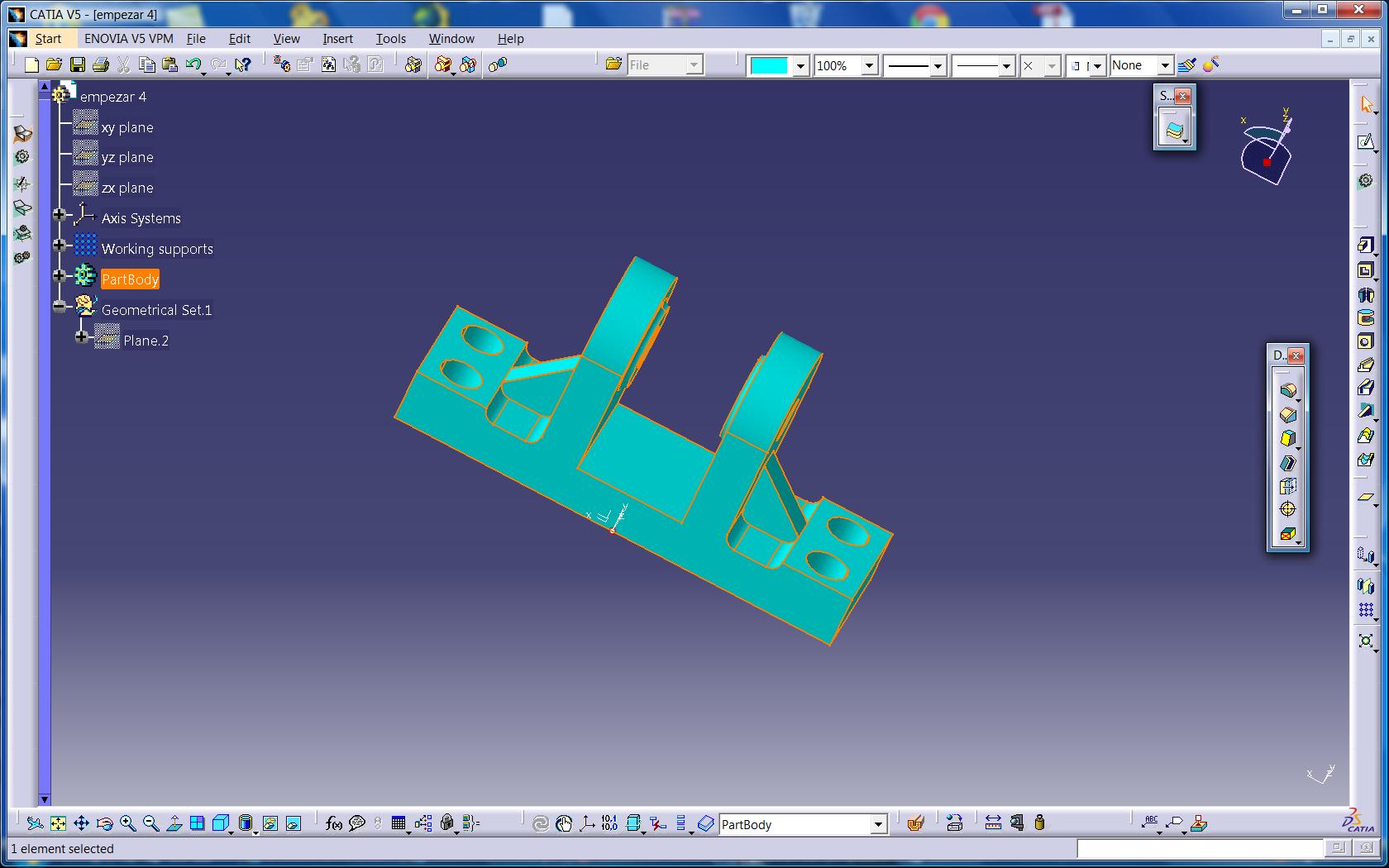Screen dimensions: 1389x868
Task: Open the File menu
Action: point(196,39)
